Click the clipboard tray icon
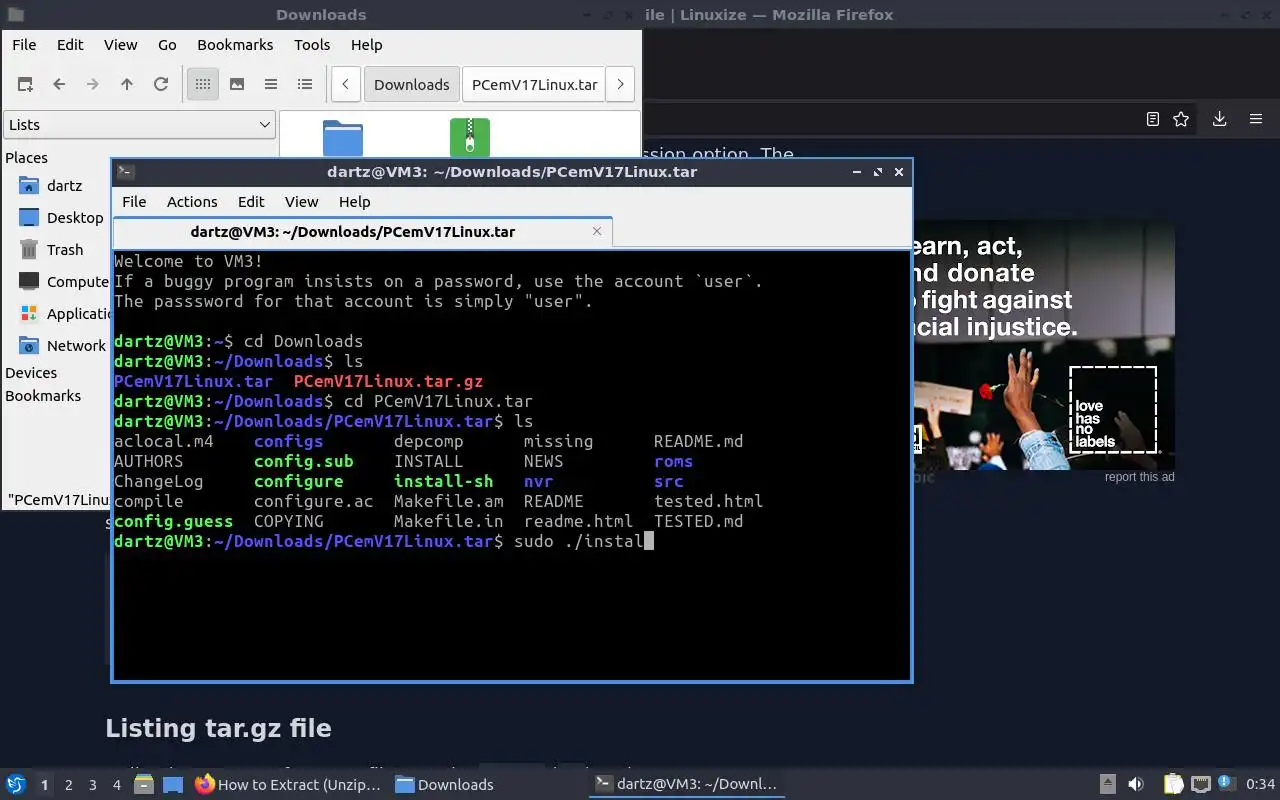The width and height of the screenshot is (1280, 800). 1174,785
